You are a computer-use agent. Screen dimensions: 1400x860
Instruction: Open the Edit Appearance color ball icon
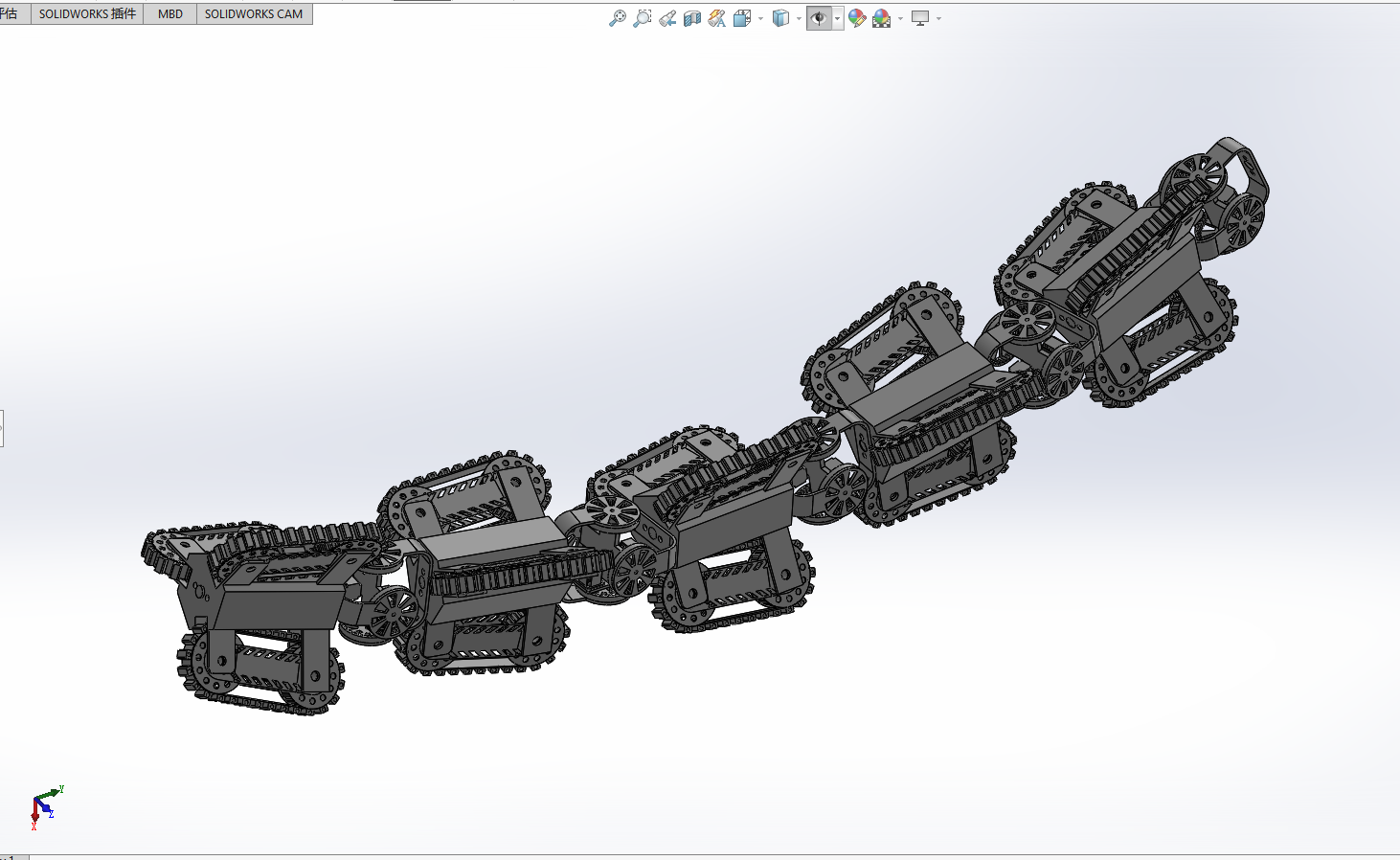856,18
